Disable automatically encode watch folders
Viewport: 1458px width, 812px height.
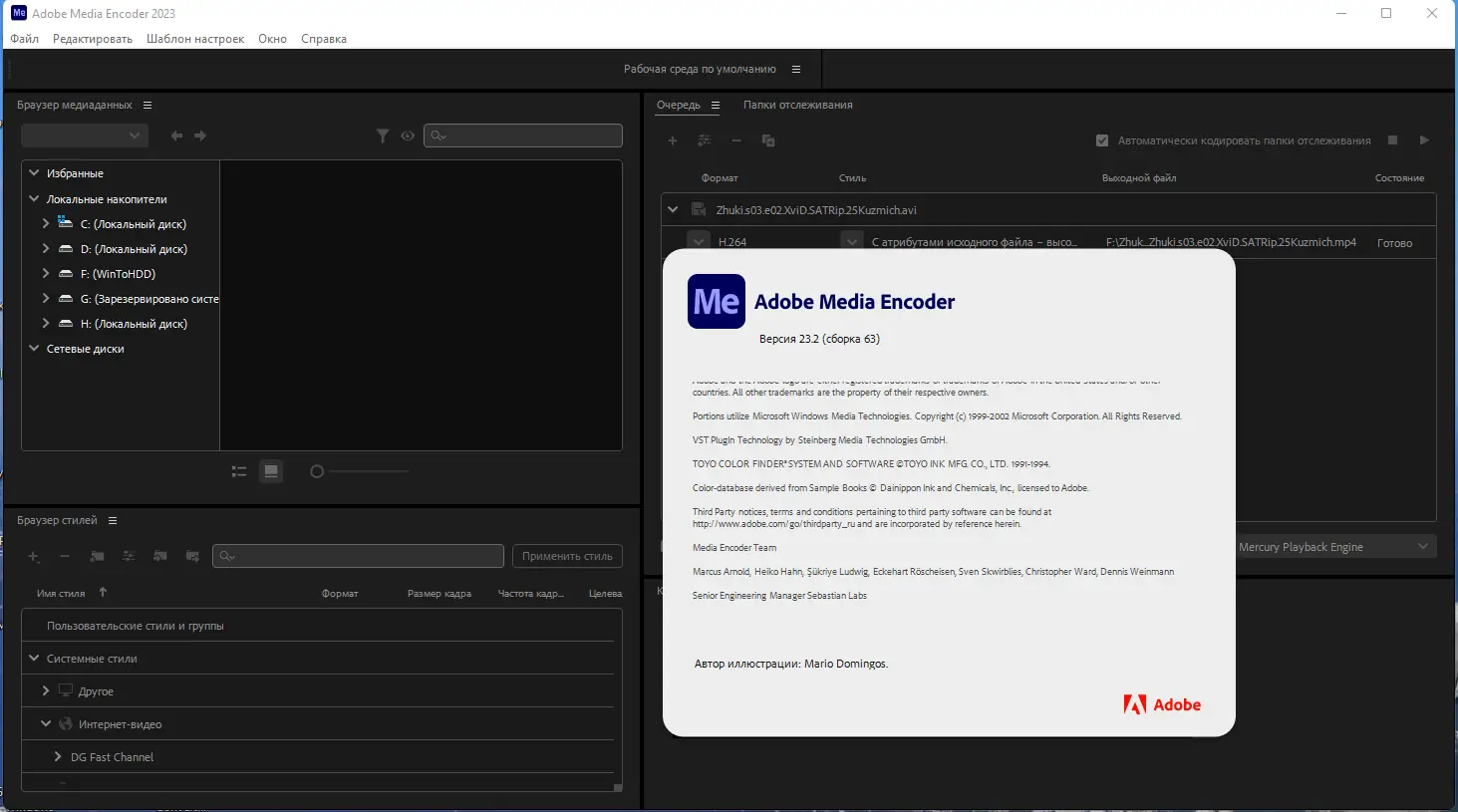pos(1102,140)
